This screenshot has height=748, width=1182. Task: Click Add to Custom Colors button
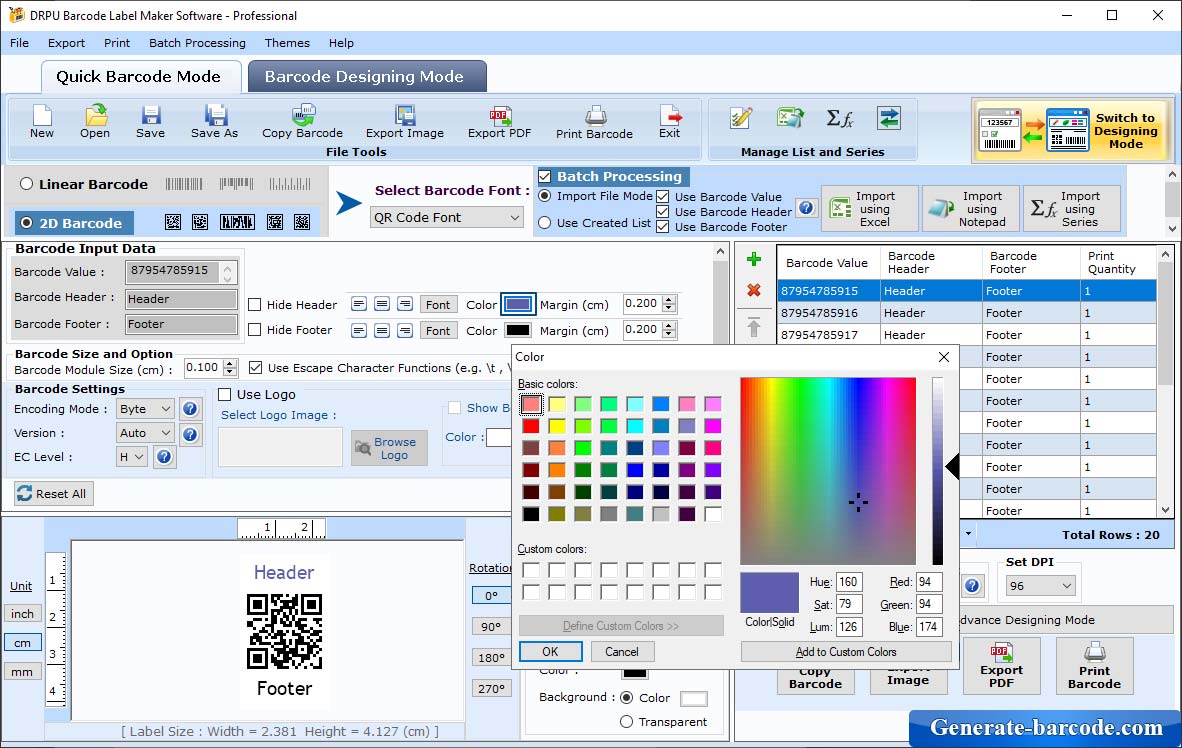click(x=846, y=651)
